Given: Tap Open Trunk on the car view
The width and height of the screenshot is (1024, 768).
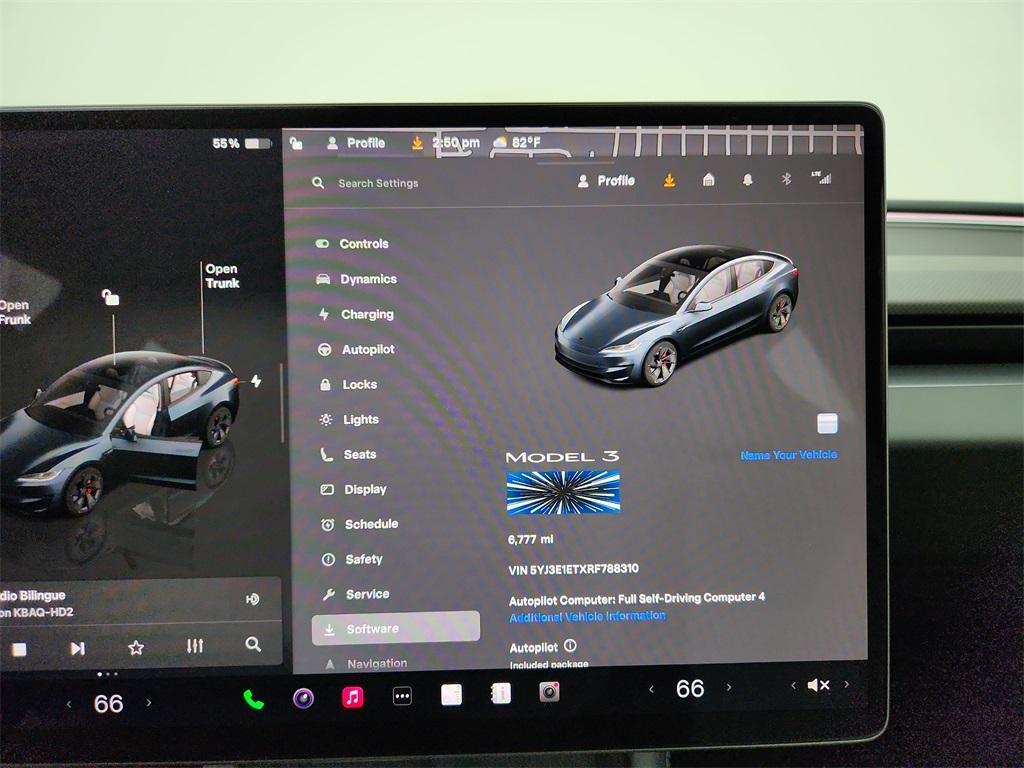Looking at the screenshot, I should [x=222, y=276].
